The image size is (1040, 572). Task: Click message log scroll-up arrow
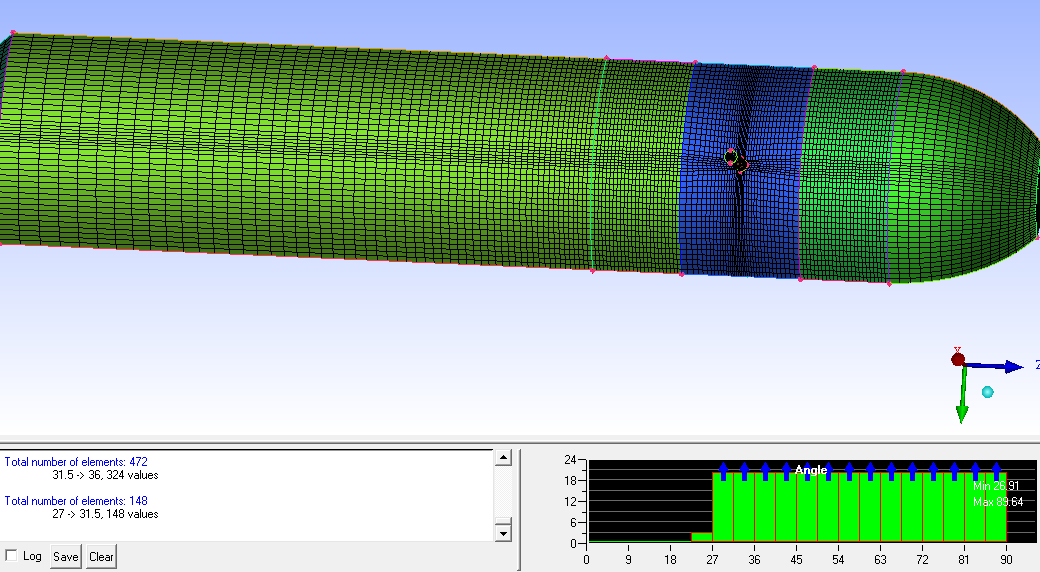tap(503, 458)
